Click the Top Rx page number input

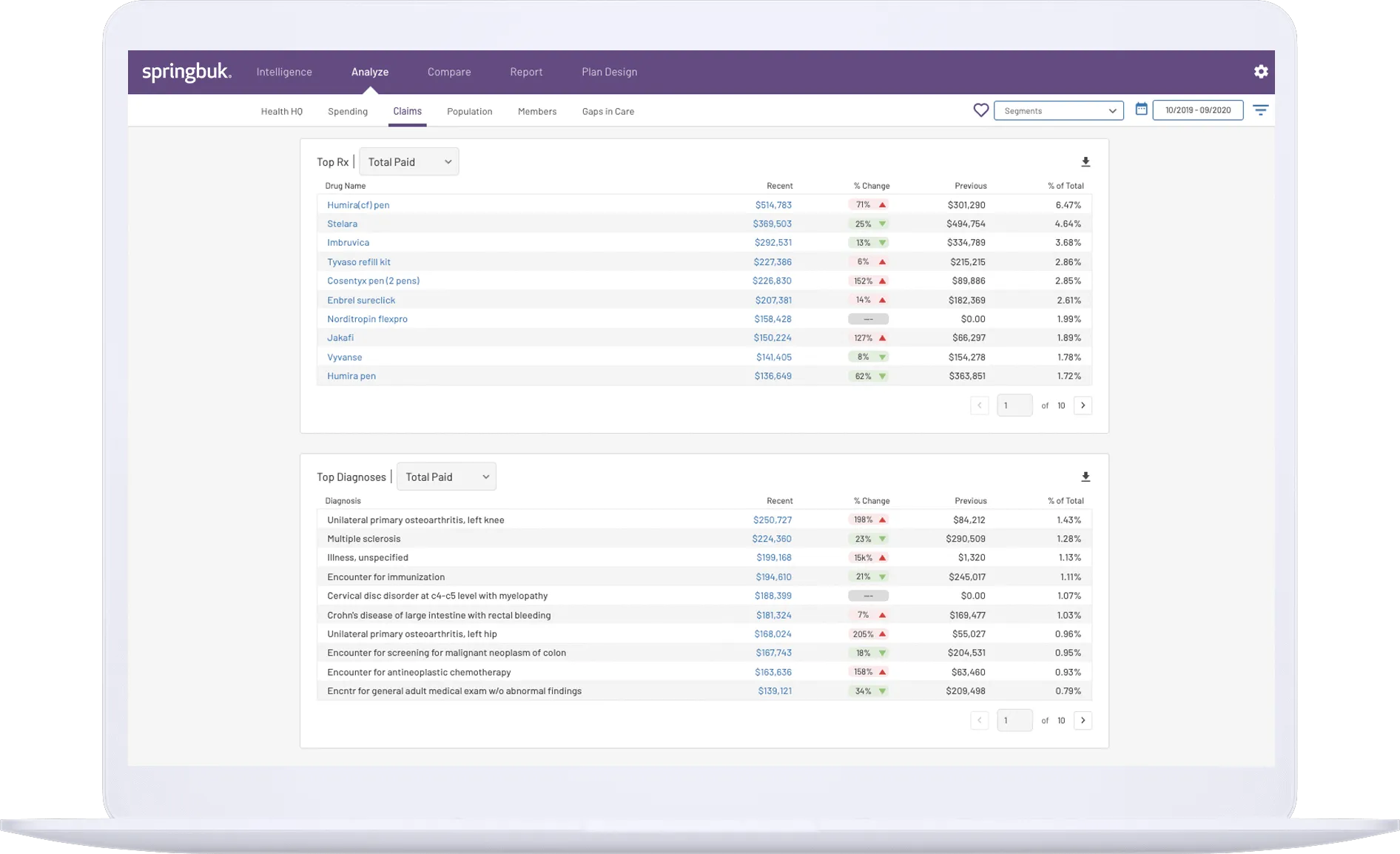tap(1014, 405)
